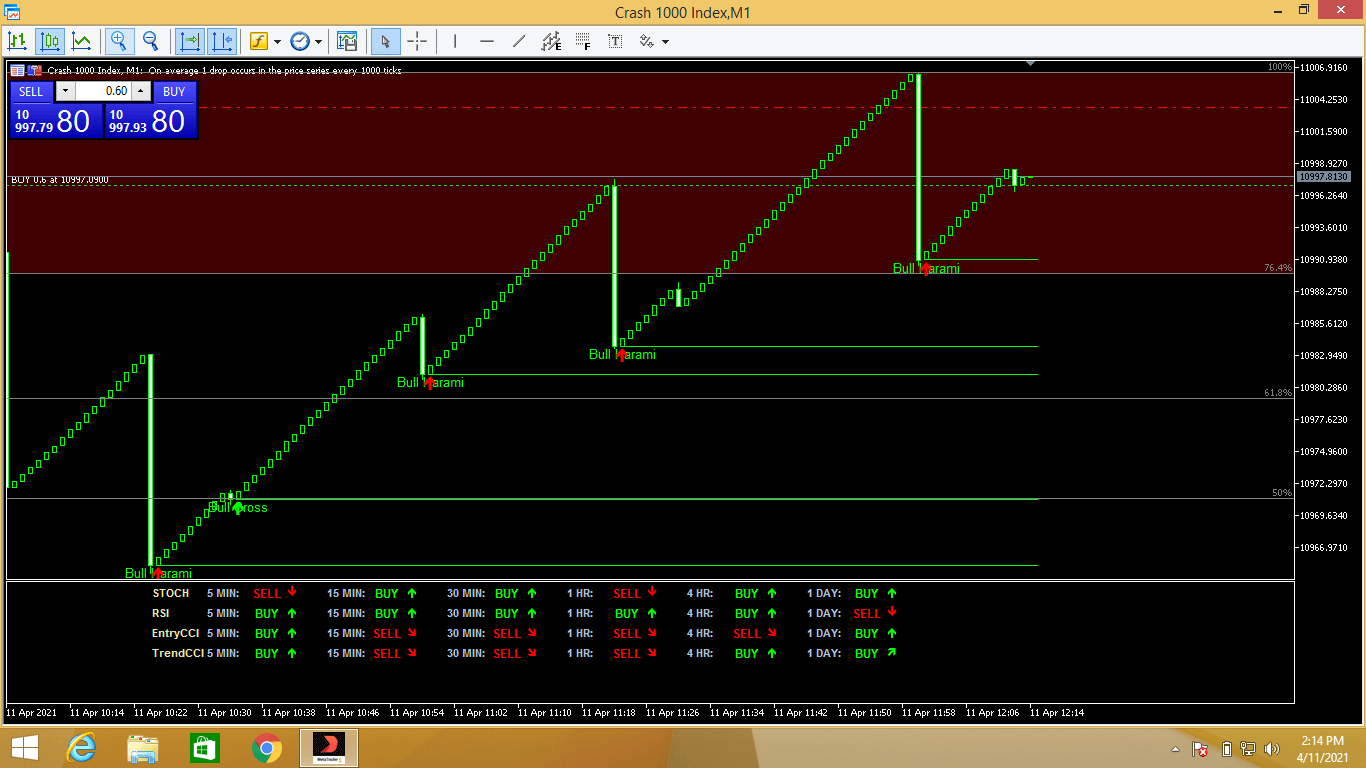
Task: Open the arrows and shapes dropdown
Action: (x=665, y=42)
